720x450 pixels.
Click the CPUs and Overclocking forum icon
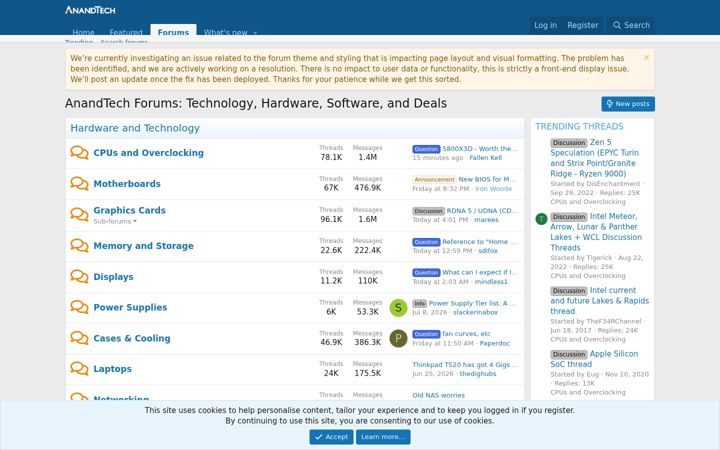pyautogui.click(x=79, y=152)
